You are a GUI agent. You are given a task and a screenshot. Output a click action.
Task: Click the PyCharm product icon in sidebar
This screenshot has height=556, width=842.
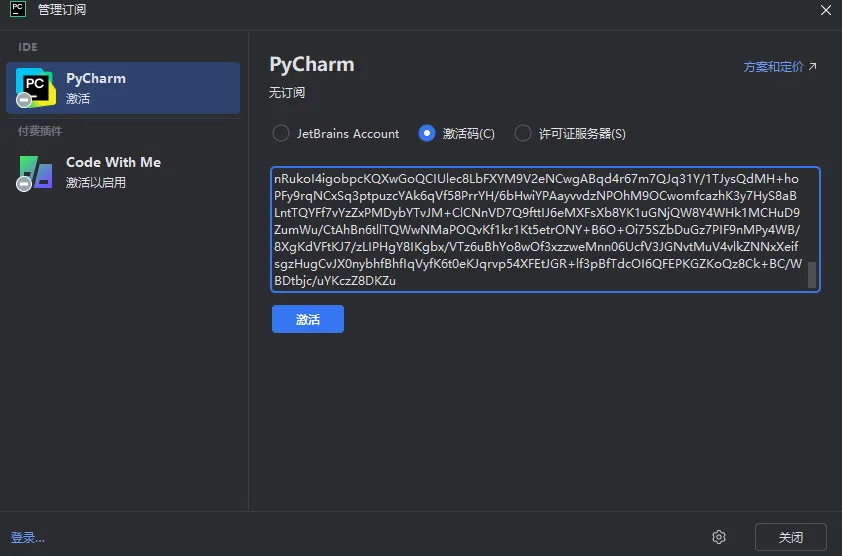point(35,88)
